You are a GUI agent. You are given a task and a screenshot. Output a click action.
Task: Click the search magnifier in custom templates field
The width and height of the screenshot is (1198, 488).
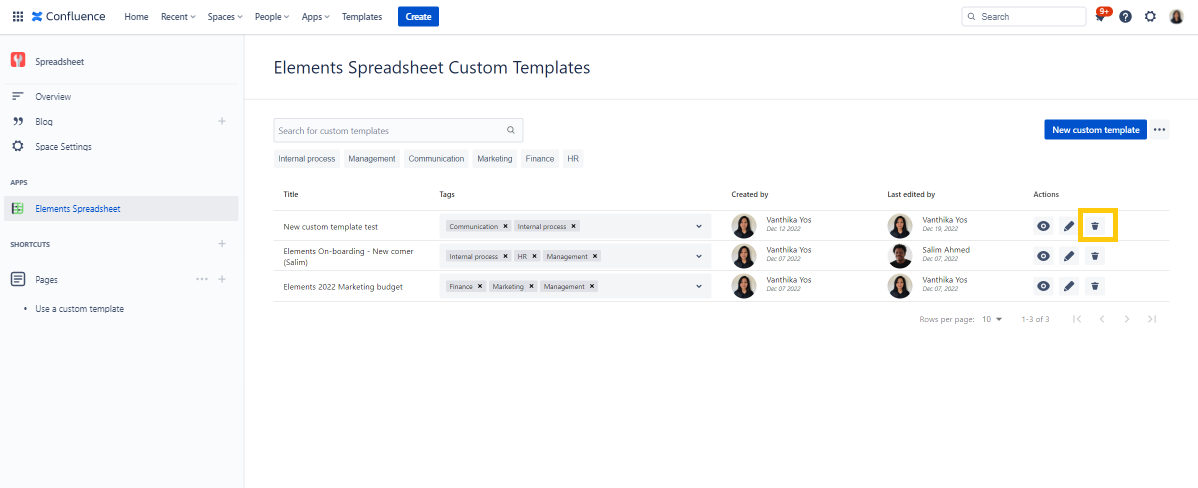510,130
